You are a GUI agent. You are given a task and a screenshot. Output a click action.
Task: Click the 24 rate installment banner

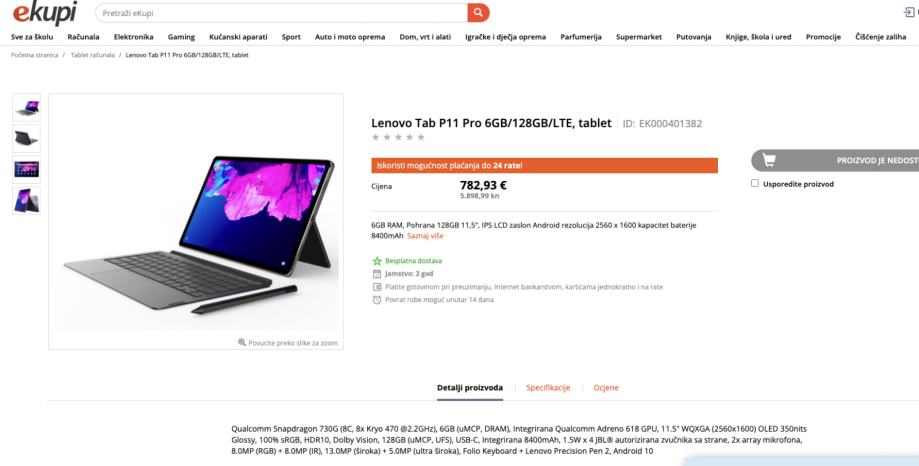pos(544,165)
